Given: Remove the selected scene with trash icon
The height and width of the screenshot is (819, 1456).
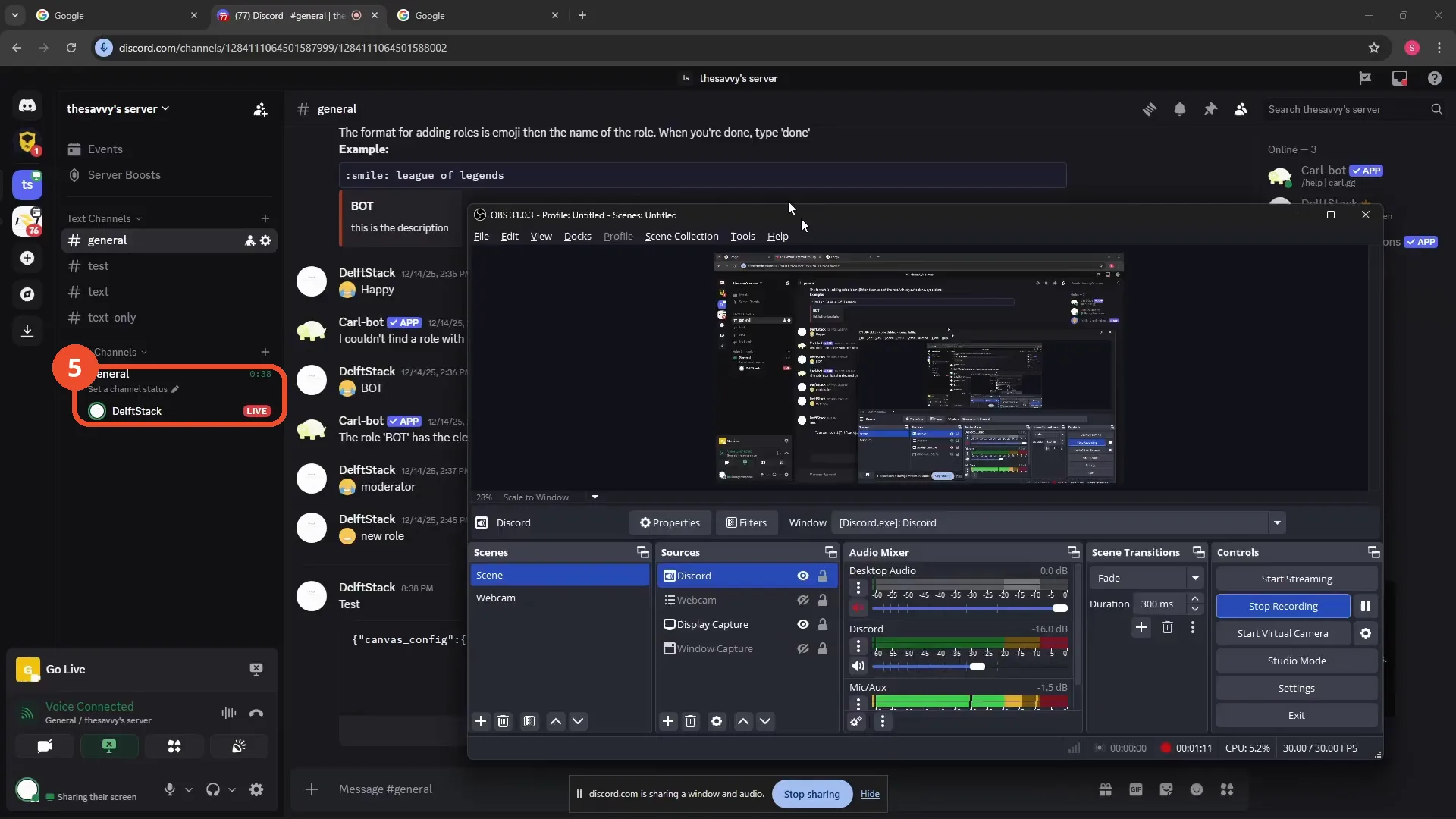Looking at the screenshot, I should [503, 721].
